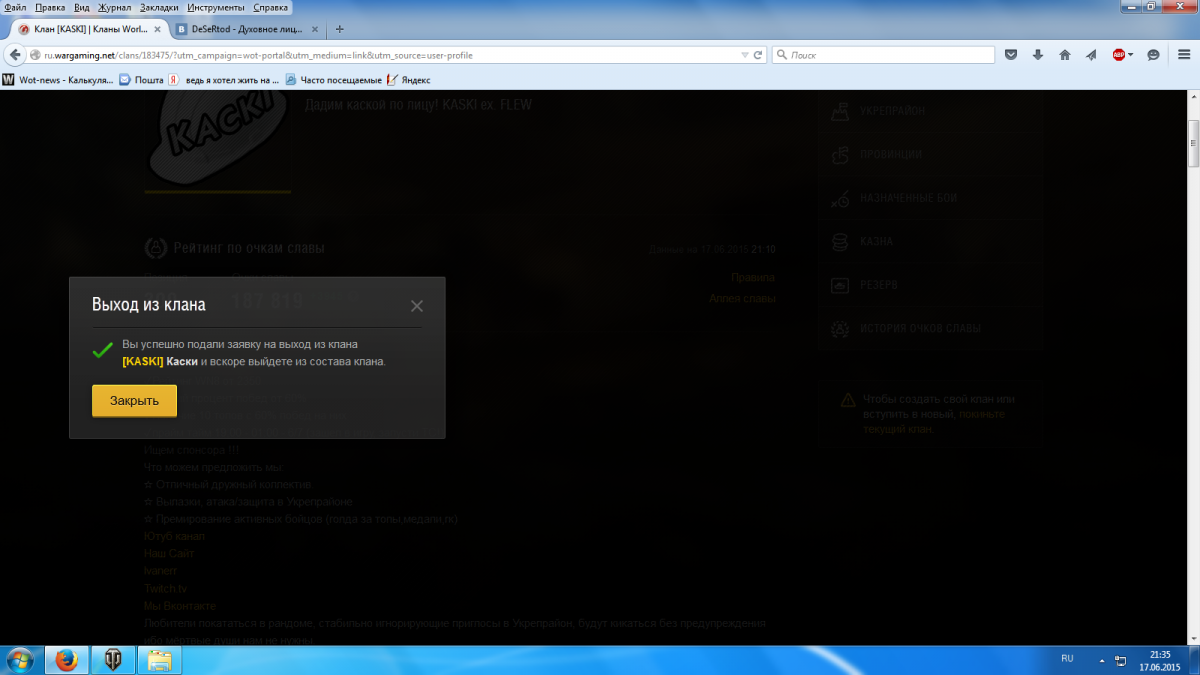Image resolution: width=1200 pixels, height=675 pixels.
Task: Click the Ютуб канал link
Action: click(x=174, y=536)
